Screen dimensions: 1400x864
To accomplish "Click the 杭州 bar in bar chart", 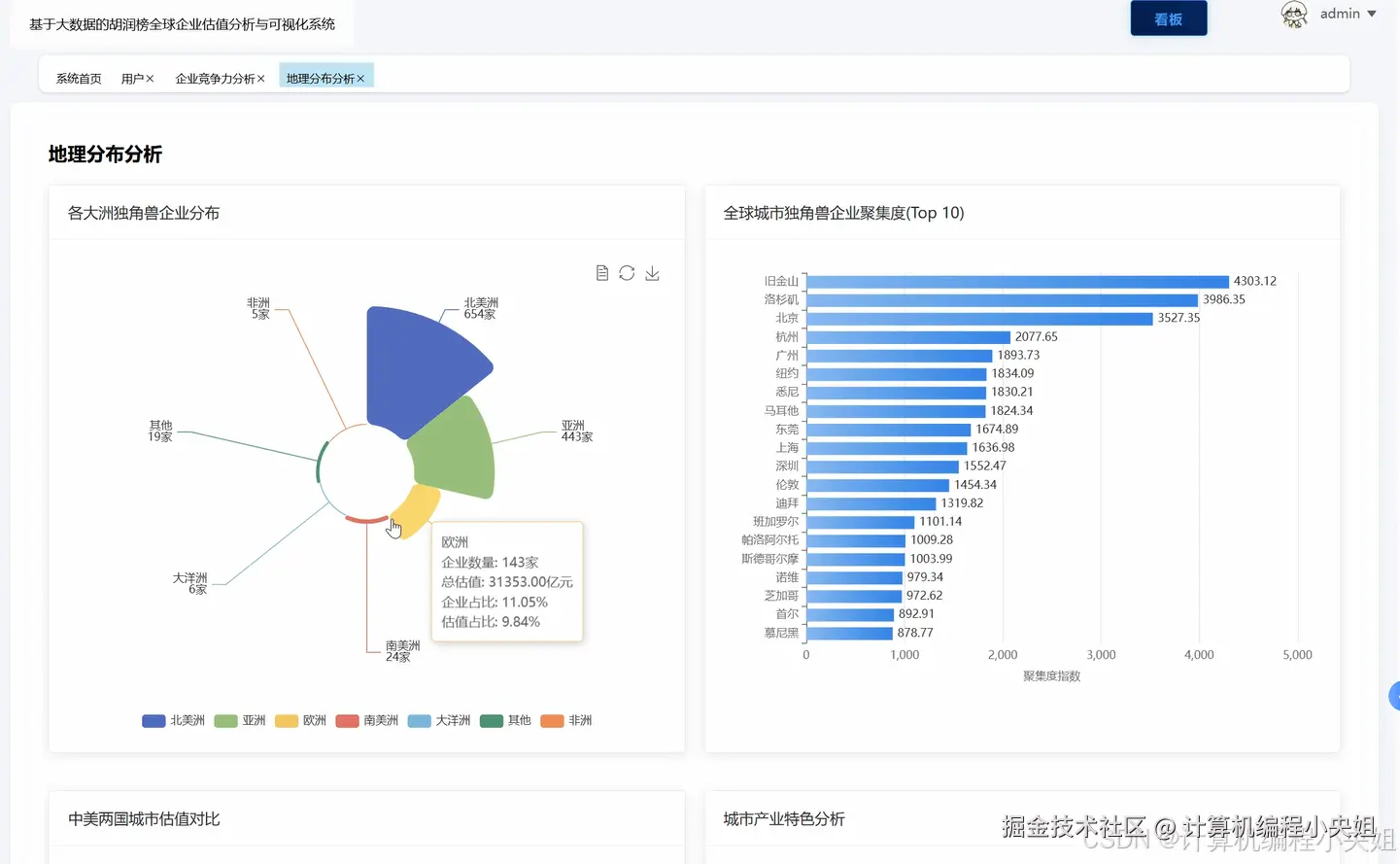I will [x=908, y=336].
